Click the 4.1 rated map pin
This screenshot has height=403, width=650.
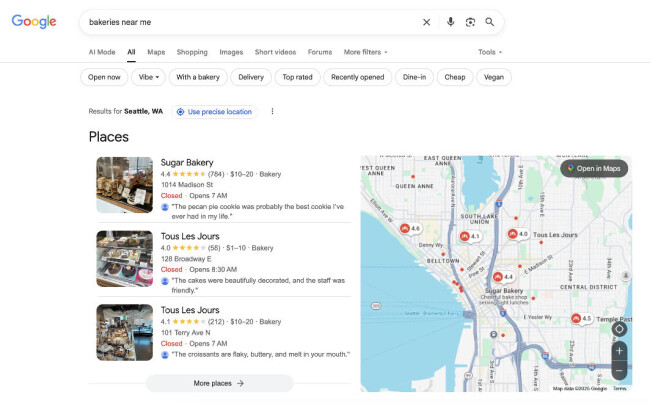click(470, 236)
